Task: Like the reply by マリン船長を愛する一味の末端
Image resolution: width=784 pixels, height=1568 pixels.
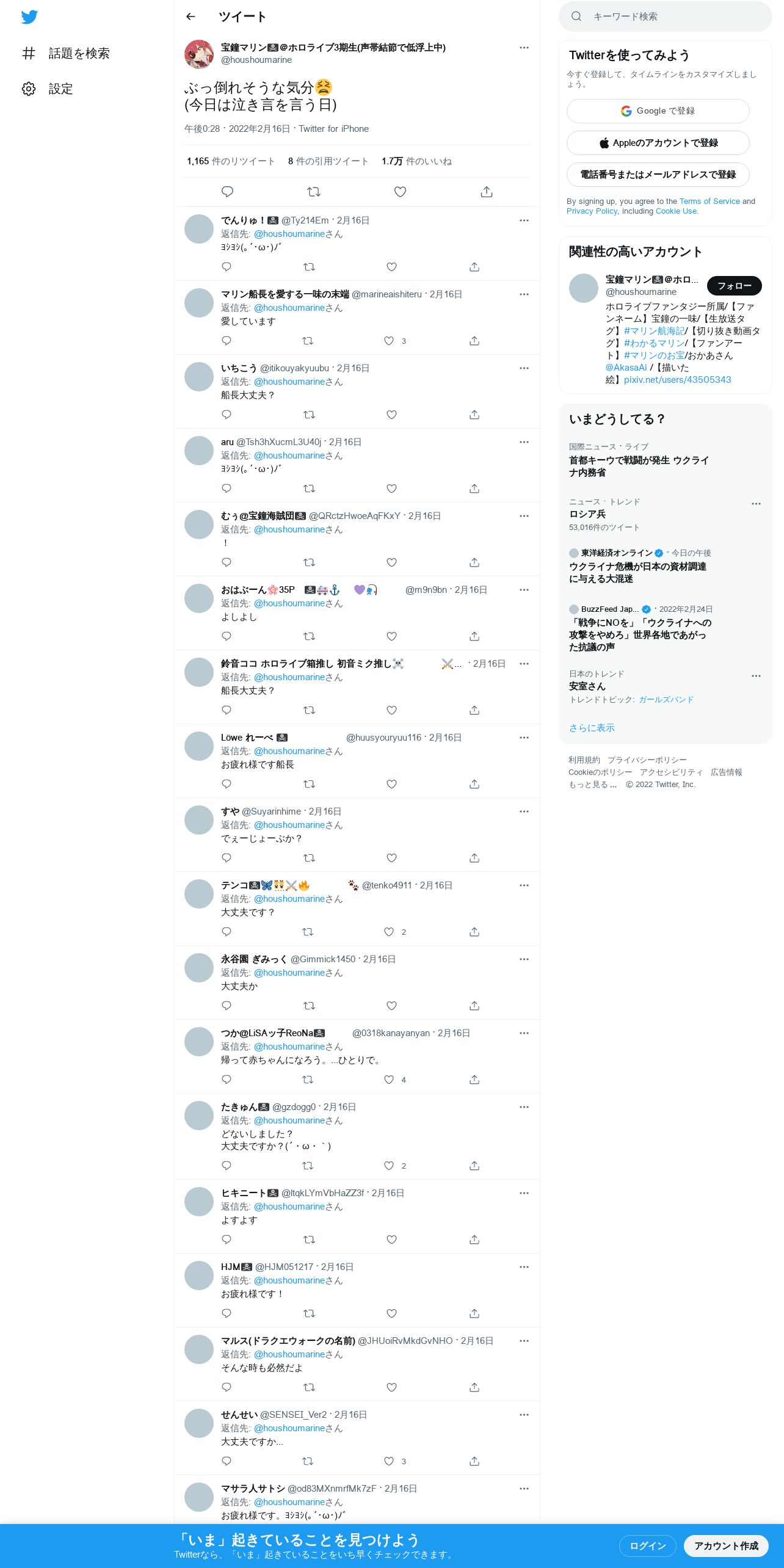Action: pos(389,341)
